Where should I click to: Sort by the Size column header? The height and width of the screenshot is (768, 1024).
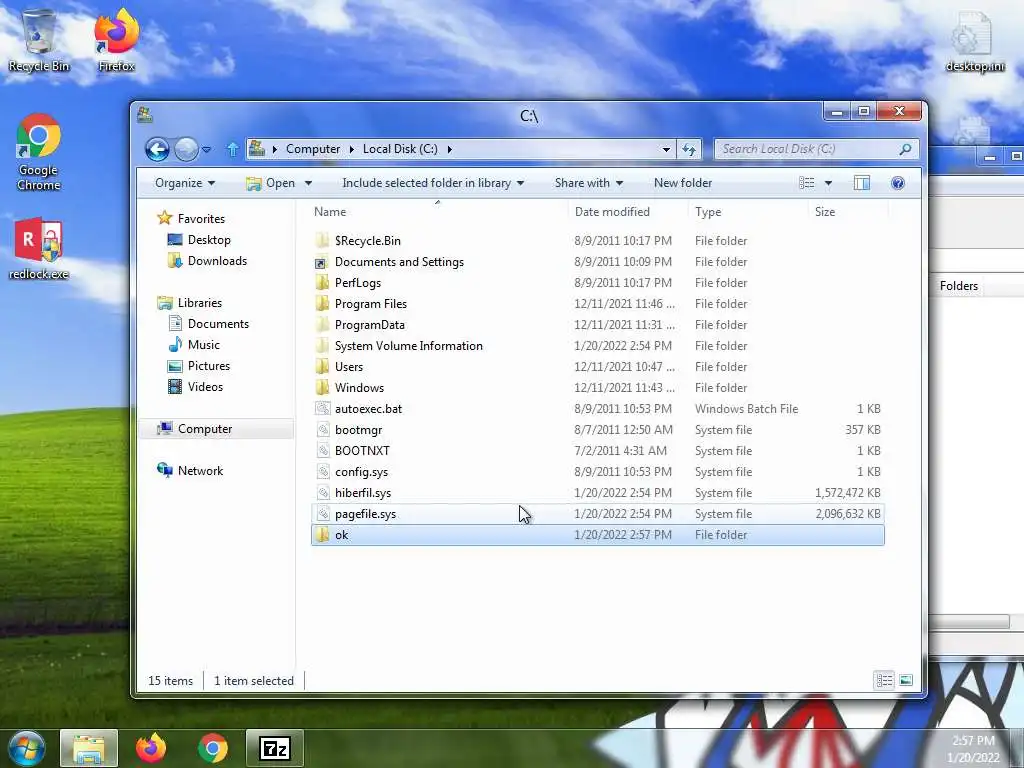coord(848,212)
